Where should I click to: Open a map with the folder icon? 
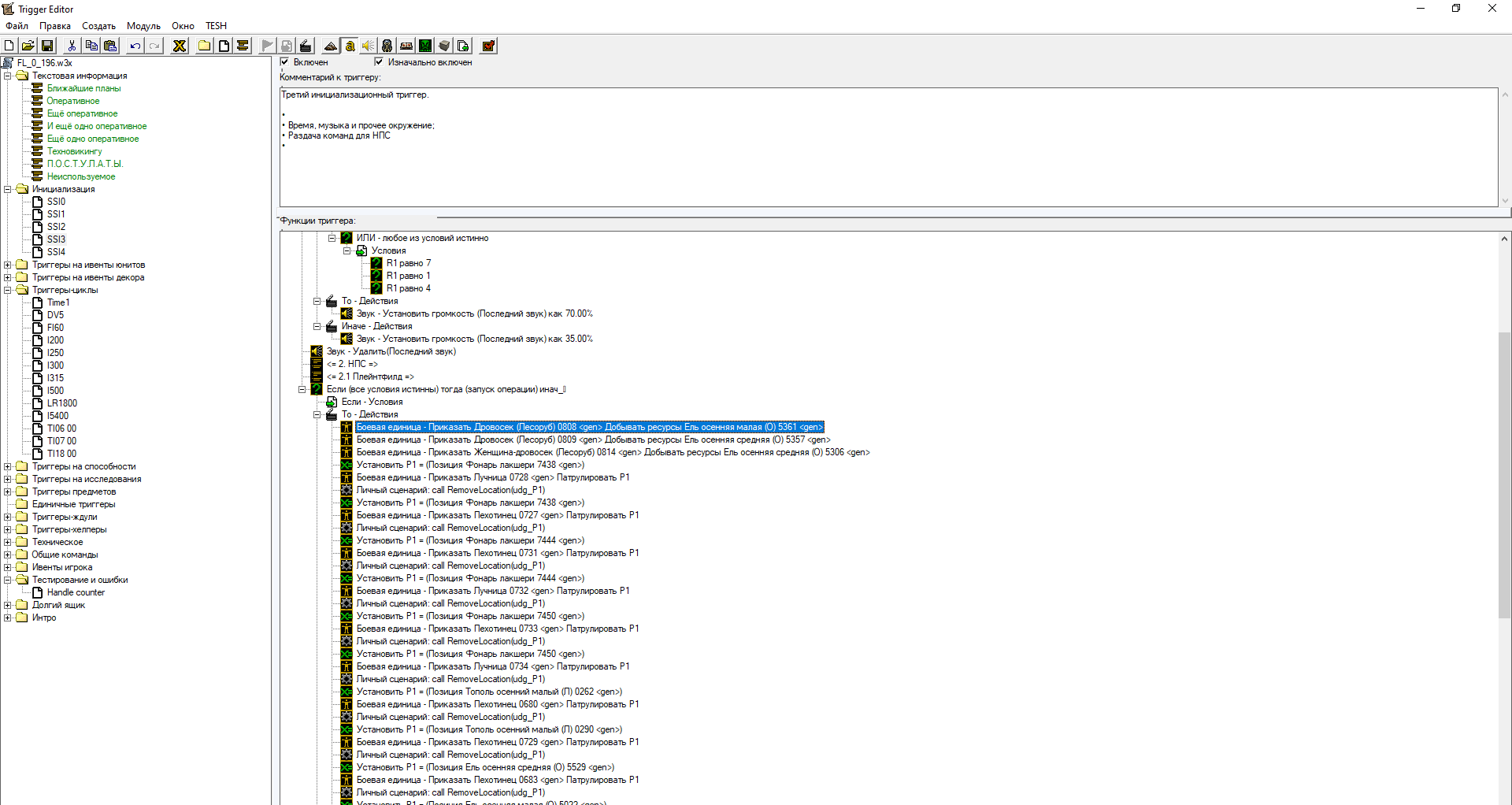(x=28, y=46)
